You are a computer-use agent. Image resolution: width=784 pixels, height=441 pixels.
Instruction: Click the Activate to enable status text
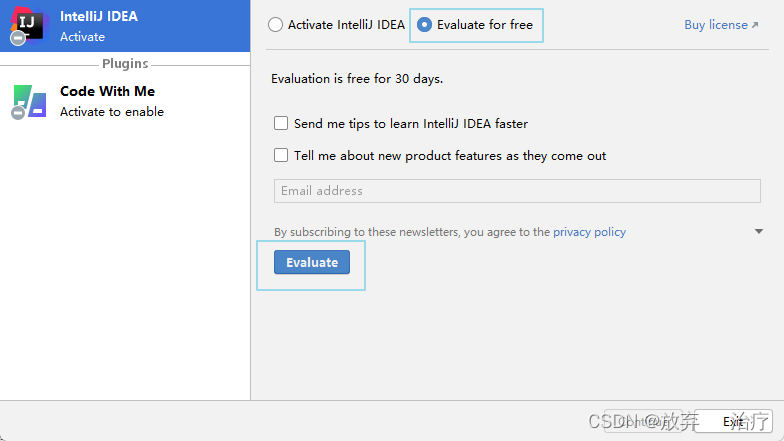112,112
